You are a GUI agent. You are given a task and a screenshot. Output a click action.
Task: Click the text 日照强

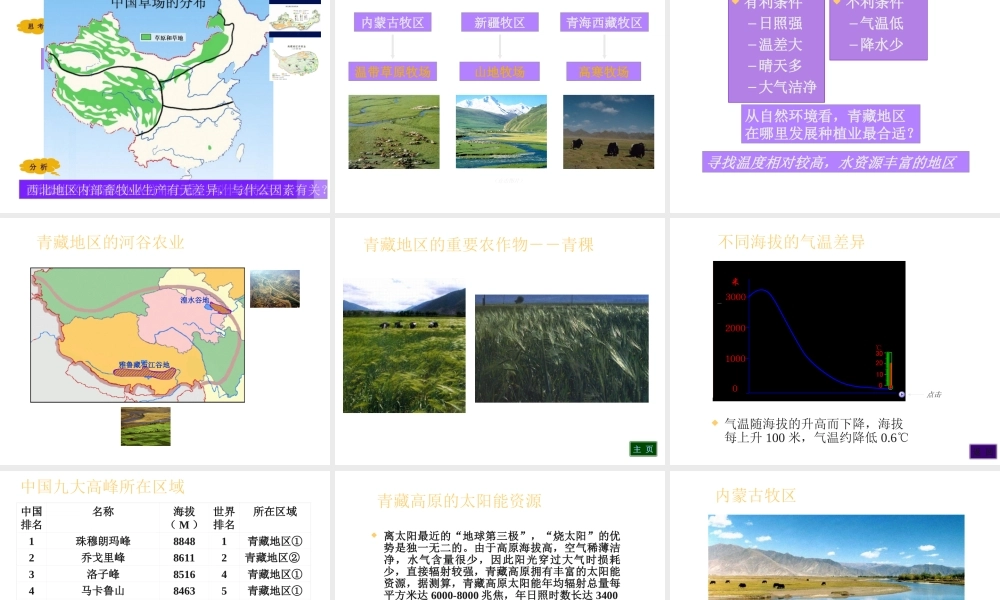[780, 24]
